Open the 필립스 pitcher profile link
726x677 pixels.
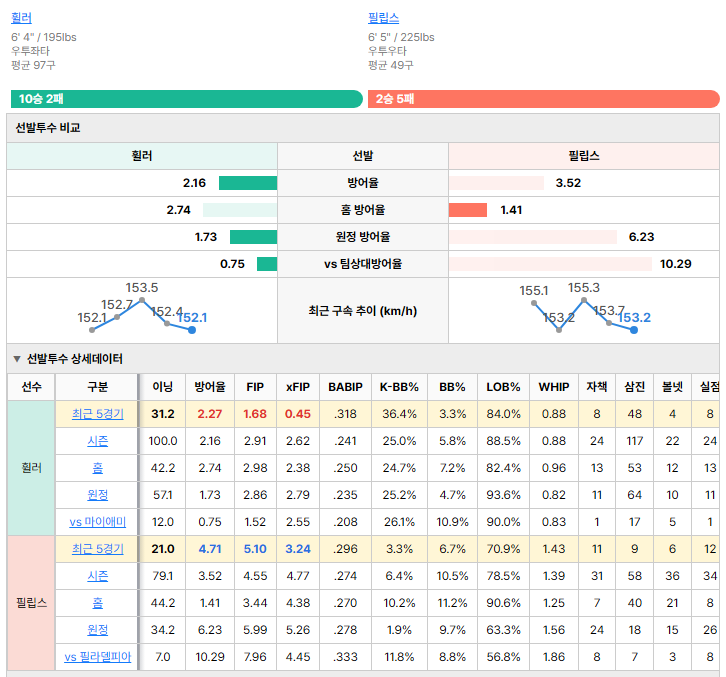point(383,18)
